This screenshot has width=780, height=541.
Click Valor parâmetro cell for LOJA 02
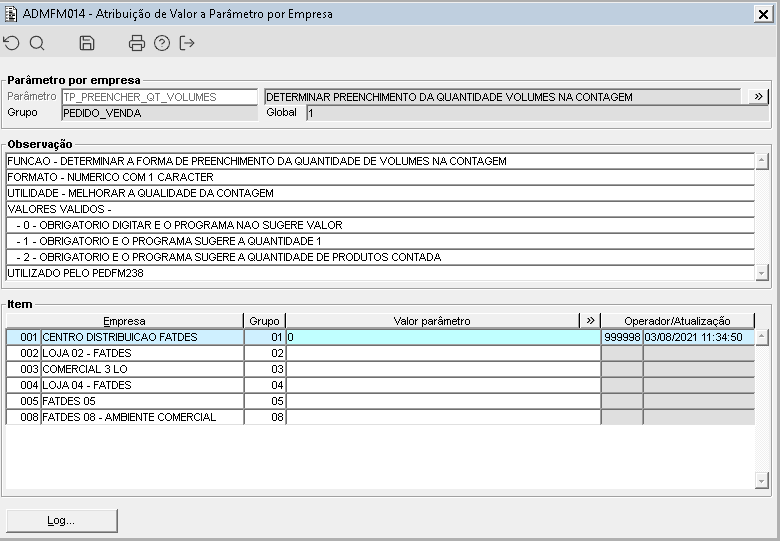coord(443,353)
